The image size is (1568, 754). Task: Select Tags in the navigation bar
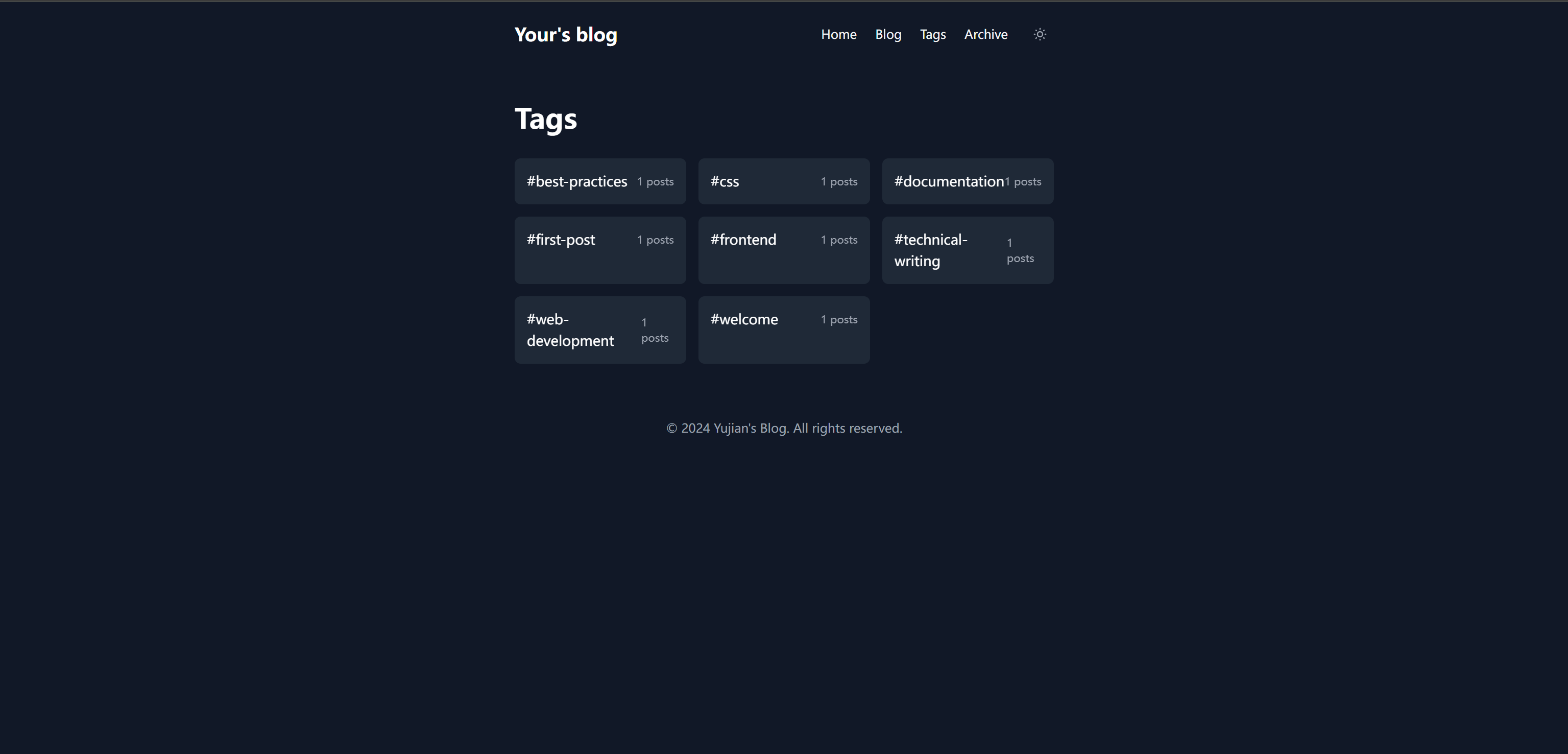pyautogui.click(x=932, y=34)
